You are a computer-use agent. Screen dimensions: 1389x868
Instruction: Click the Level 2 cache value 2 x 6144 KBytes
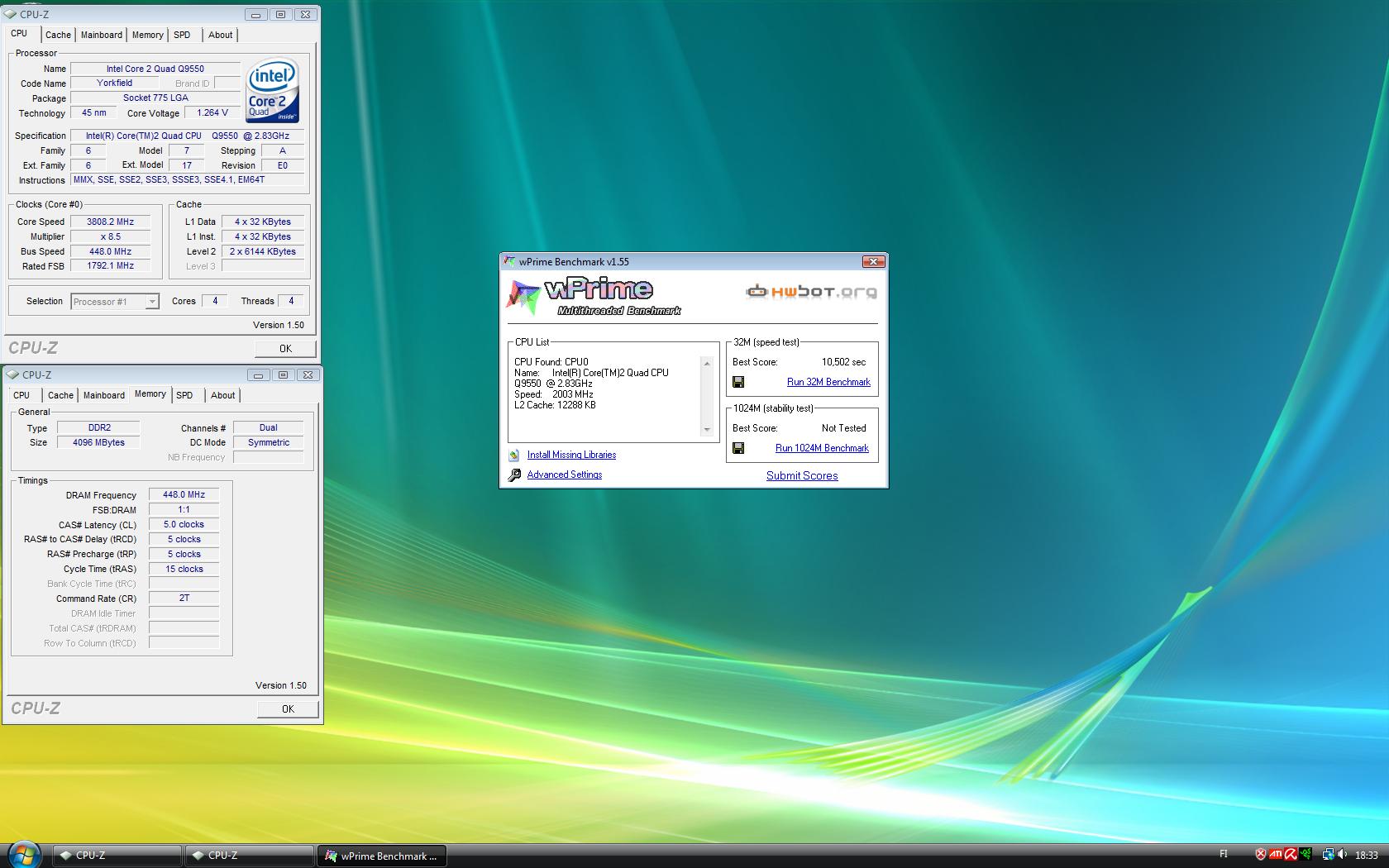[263, 251]
